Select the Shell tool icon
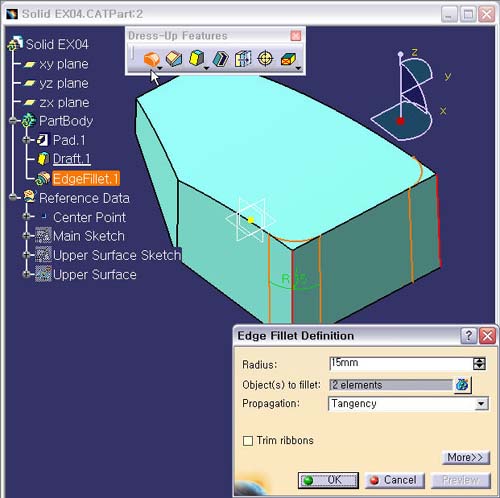The width and height of the screenshot is (500, 498). pyautogui.click(x=220, y=59)
